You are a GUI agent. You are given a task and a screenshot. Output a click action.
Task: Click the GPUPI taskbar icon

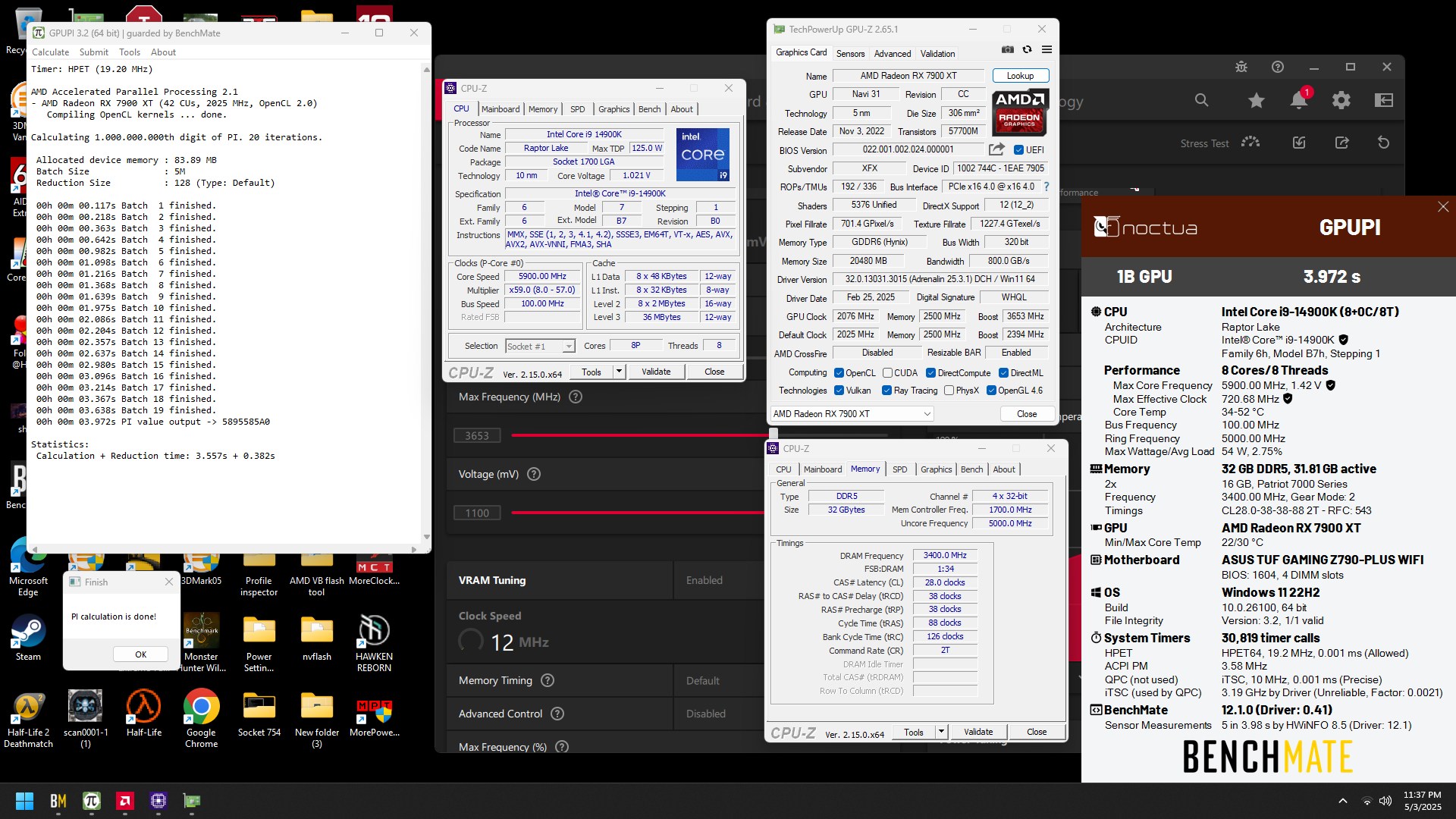click(x=92, y=801)
